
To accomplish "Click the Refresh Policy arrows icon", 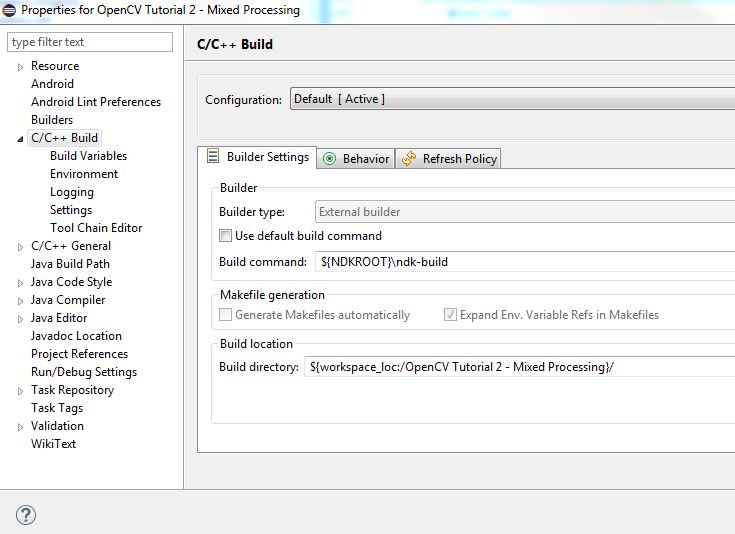I will pyautogui.click(x=409, y=159).
